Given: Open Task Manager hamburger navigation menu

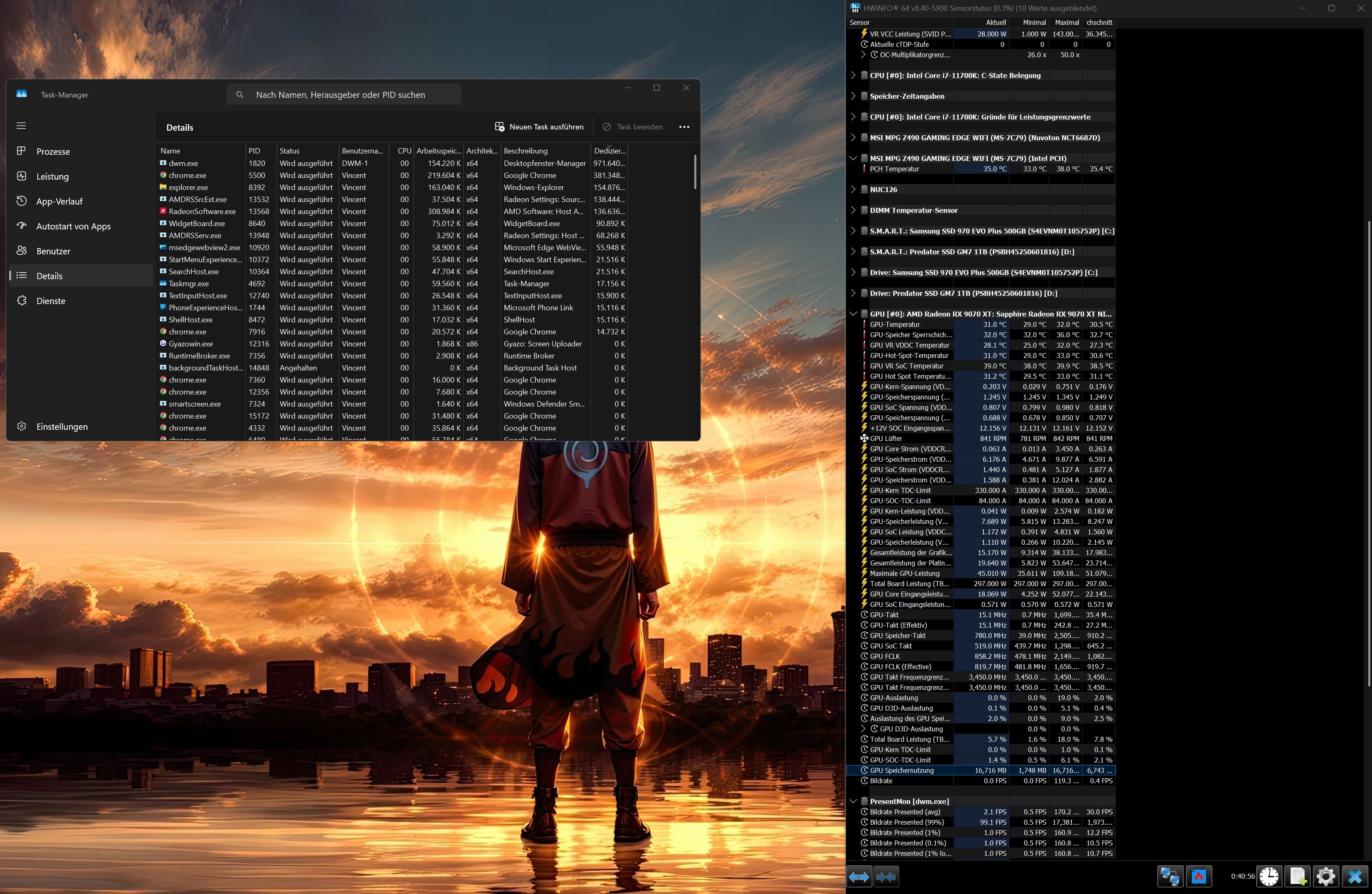Looking at the screenshot, I should click(x=21, y=126).
